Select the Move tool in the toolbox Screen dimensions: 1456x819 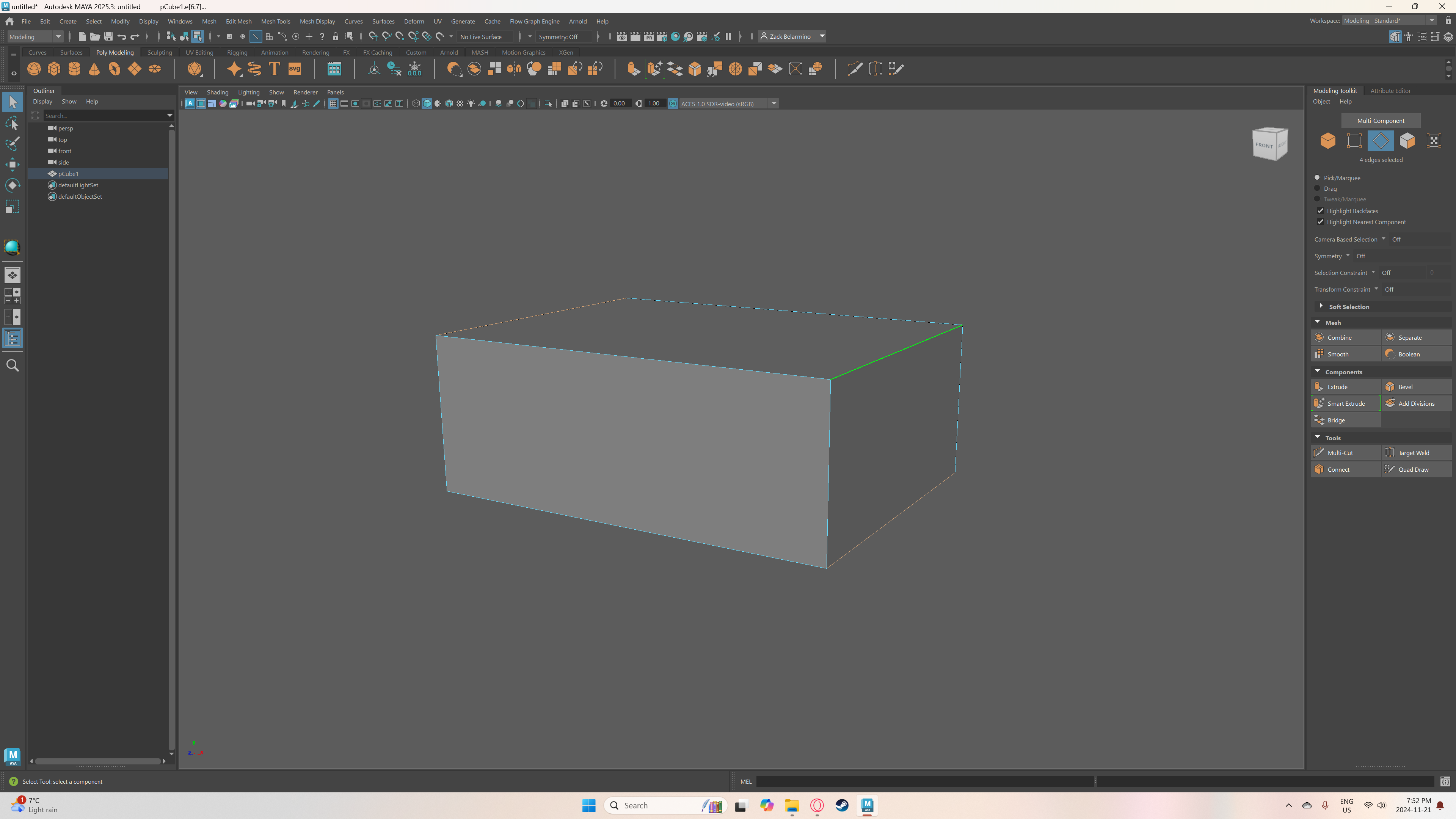(13, 165)
